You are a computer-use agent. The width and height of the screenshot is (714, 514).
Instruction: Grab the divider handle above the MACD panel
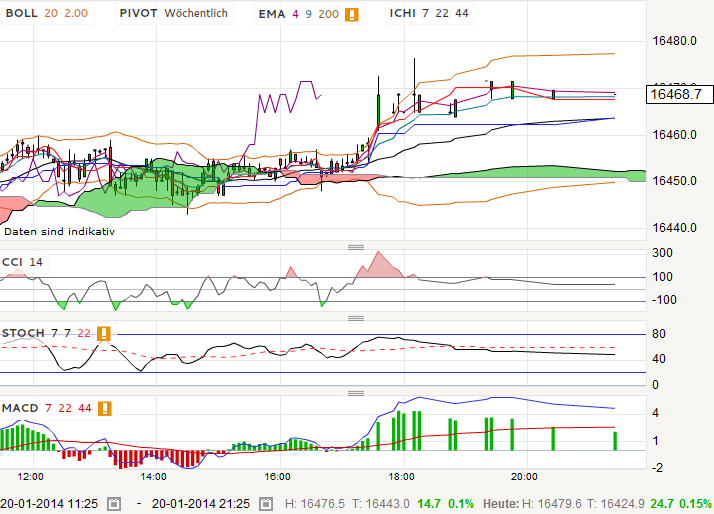(x=356, y=393)
